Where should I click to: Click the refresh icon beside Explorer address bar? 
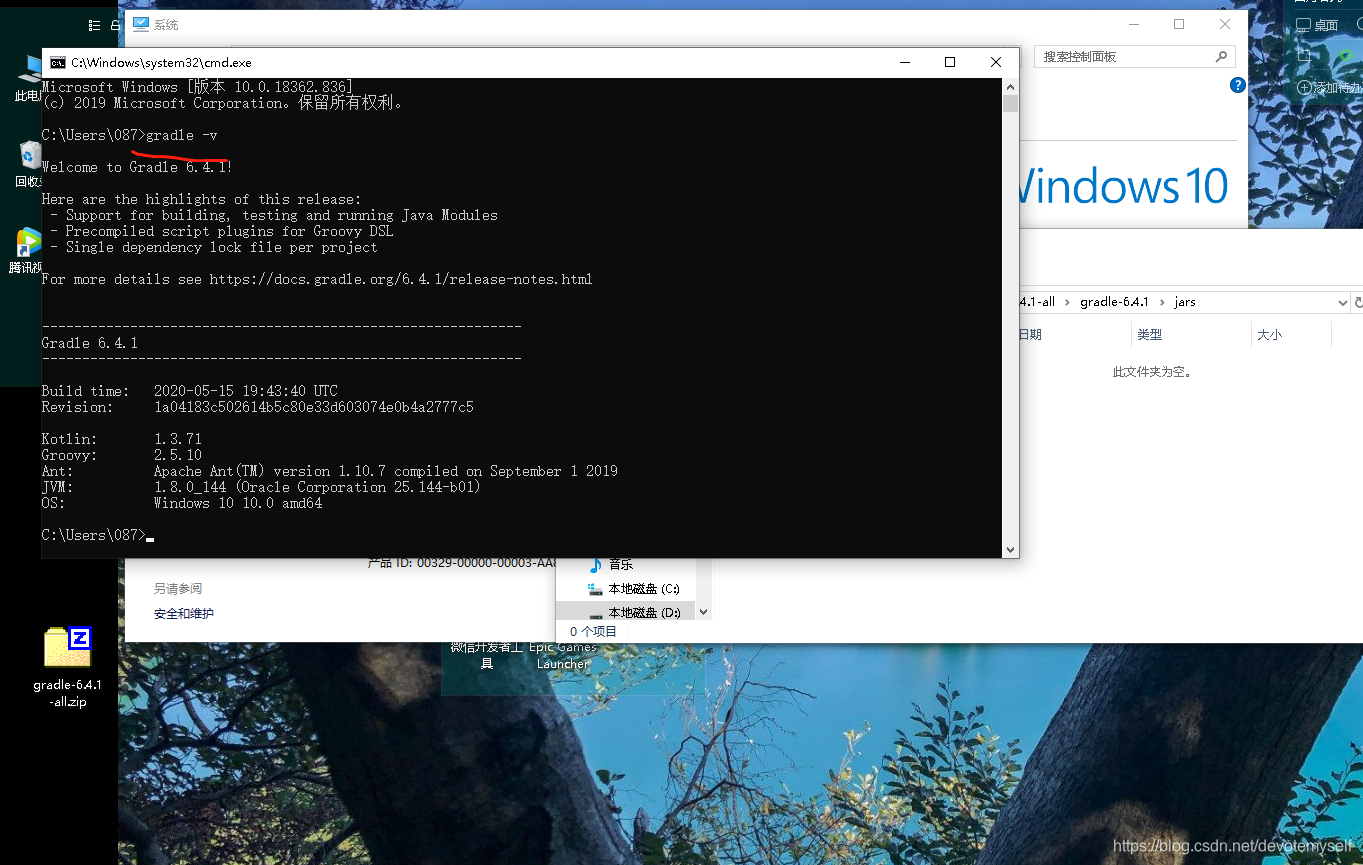(x=1358, y=302)
